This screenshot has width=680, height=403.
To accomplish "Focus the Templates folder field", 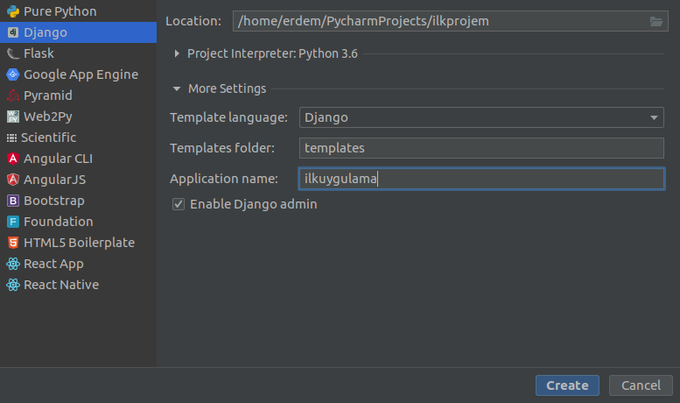I will [481, 148].
